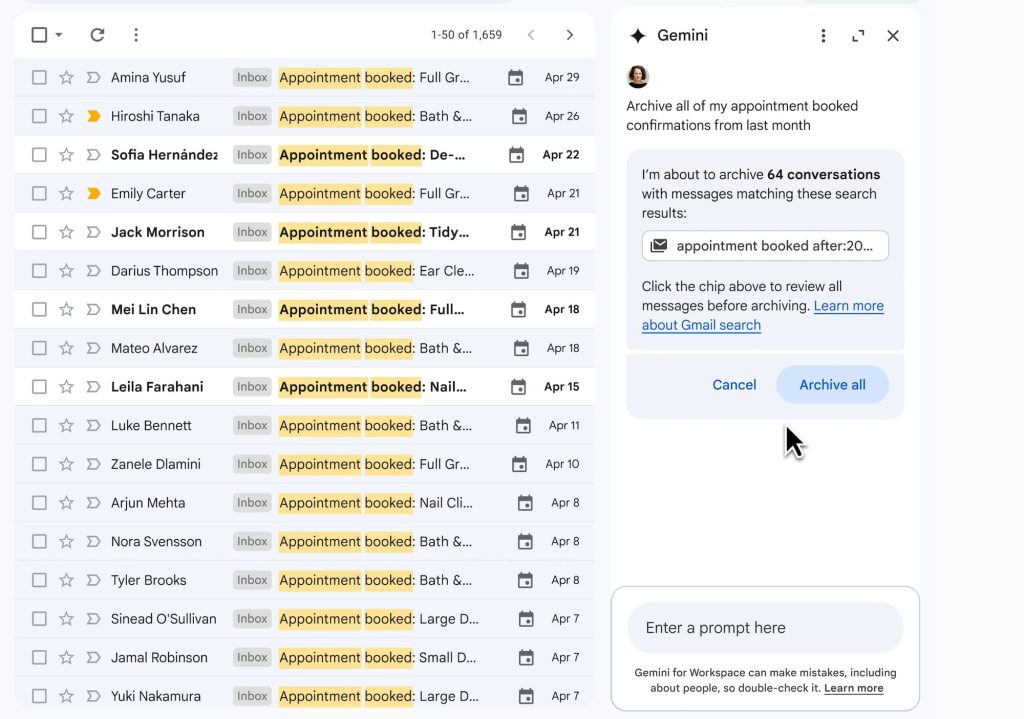1024x719 pixels.
Task: Open the appointment booked search chip
Action: click(765, 245)
